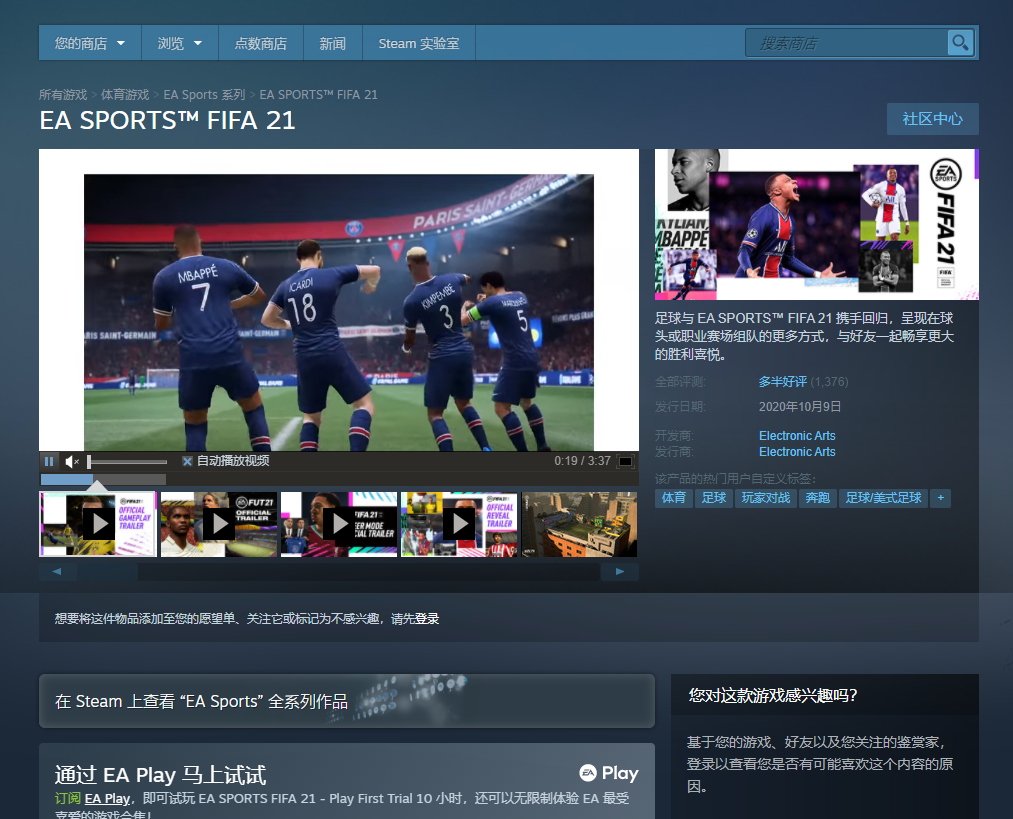The image size is (1013, 819).
Task: Seek in the video progress bar
Action: (103, 479)
